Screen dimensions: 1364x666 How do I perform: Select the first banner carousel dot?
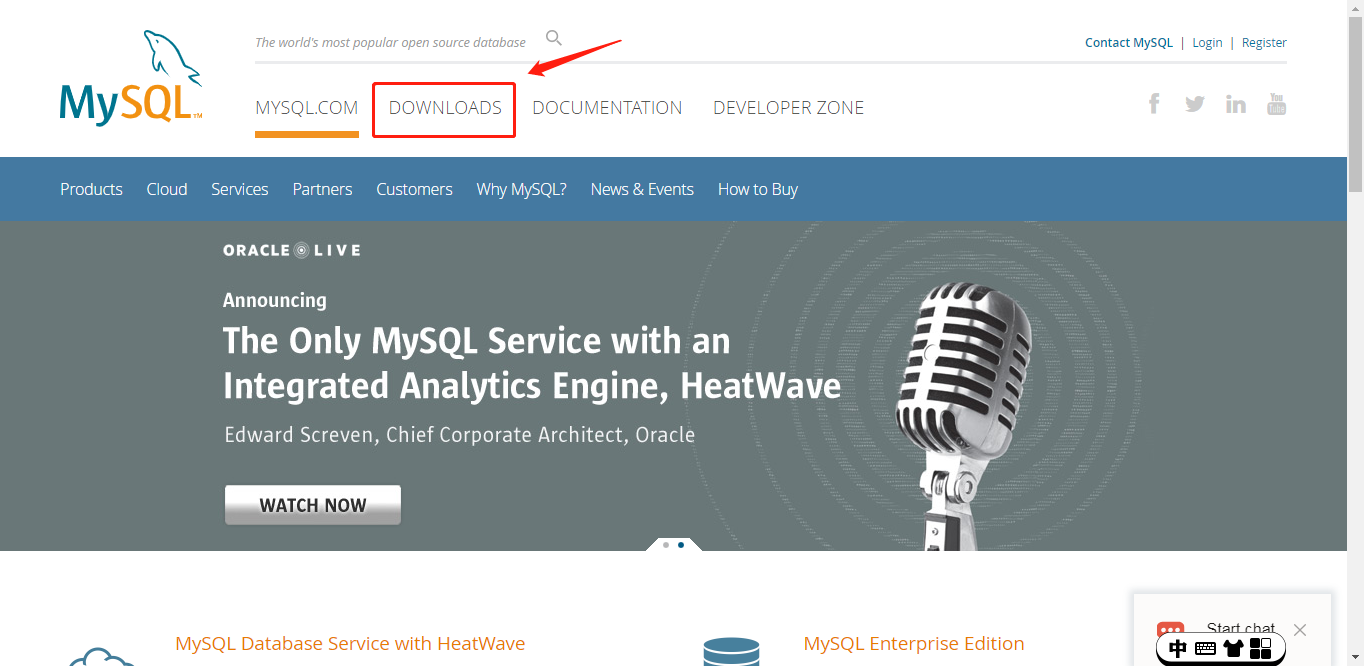click(666, 545)
